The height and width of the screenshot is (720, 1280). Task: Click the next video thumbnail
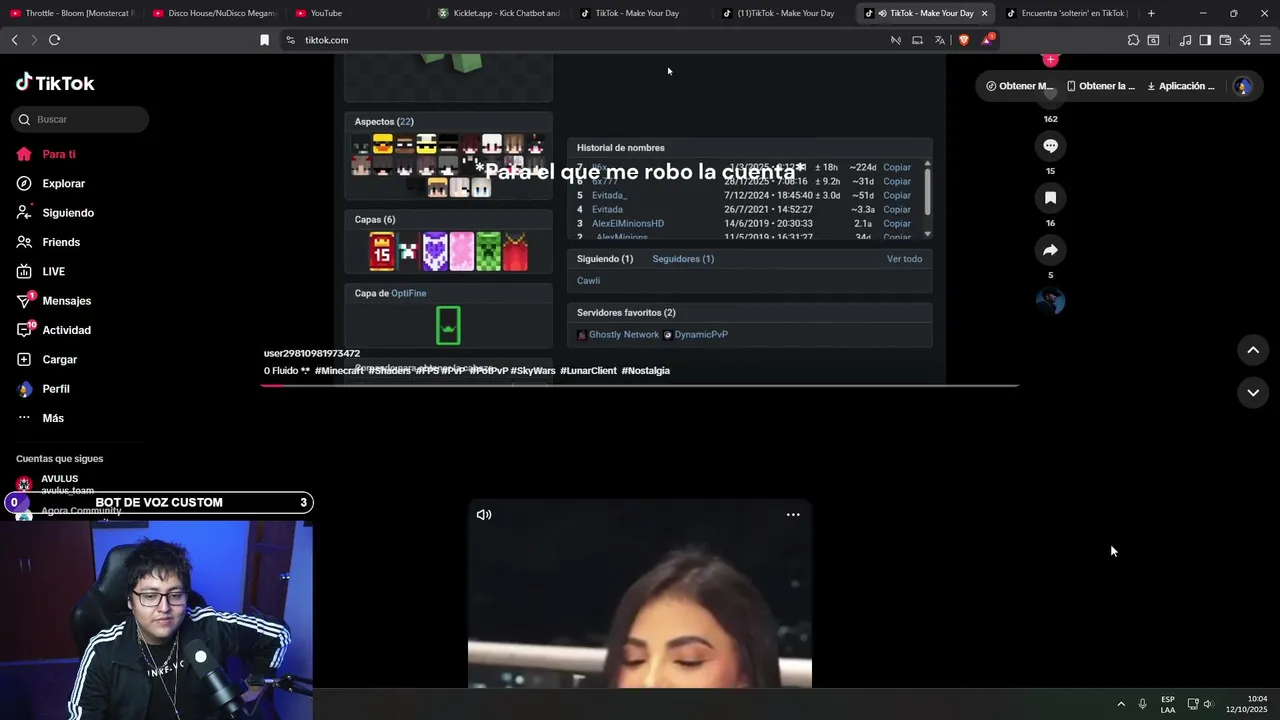tap(640, 594)
